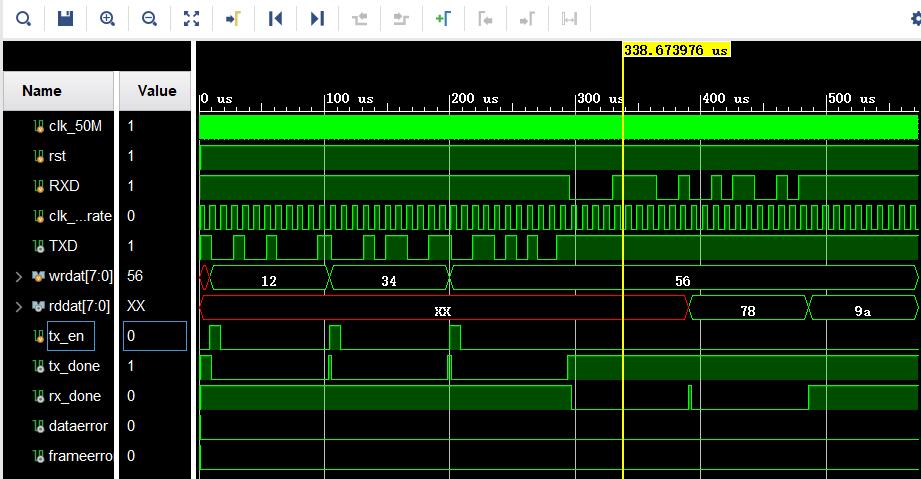The image size is (921, 479).
Task: Fit the full waveform in view
Action: pyautogui.click(x=191, y=19)
